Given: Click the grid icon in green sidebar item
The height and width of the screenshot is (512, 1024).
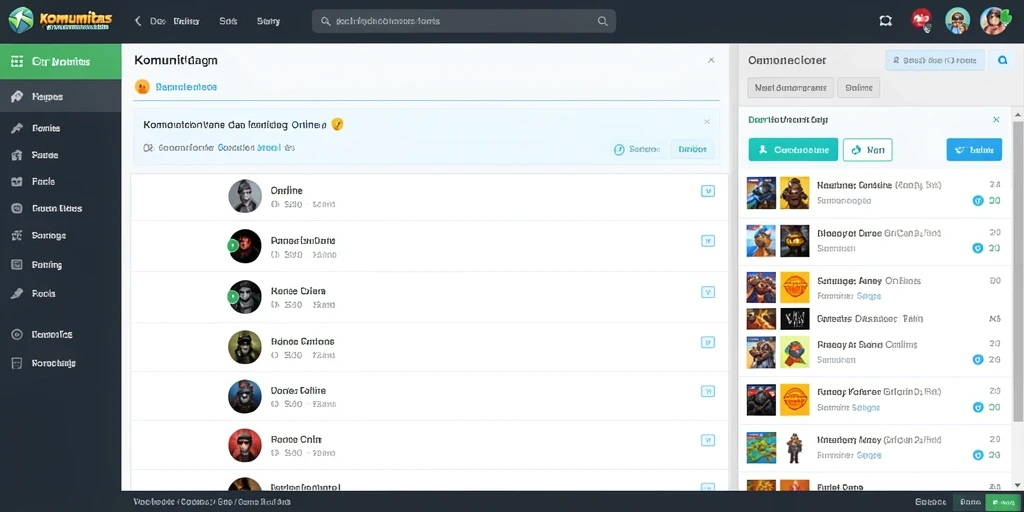Looking at the screenshot, I should coord(18,61).
